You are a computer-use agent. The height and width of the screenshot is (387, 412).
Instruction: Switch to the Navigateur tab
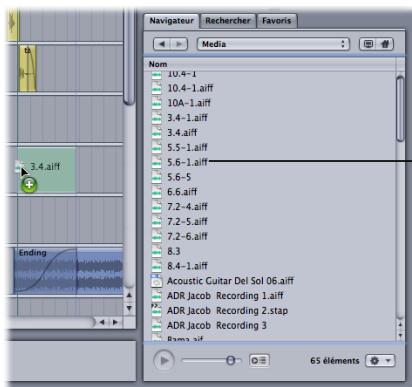171,21
